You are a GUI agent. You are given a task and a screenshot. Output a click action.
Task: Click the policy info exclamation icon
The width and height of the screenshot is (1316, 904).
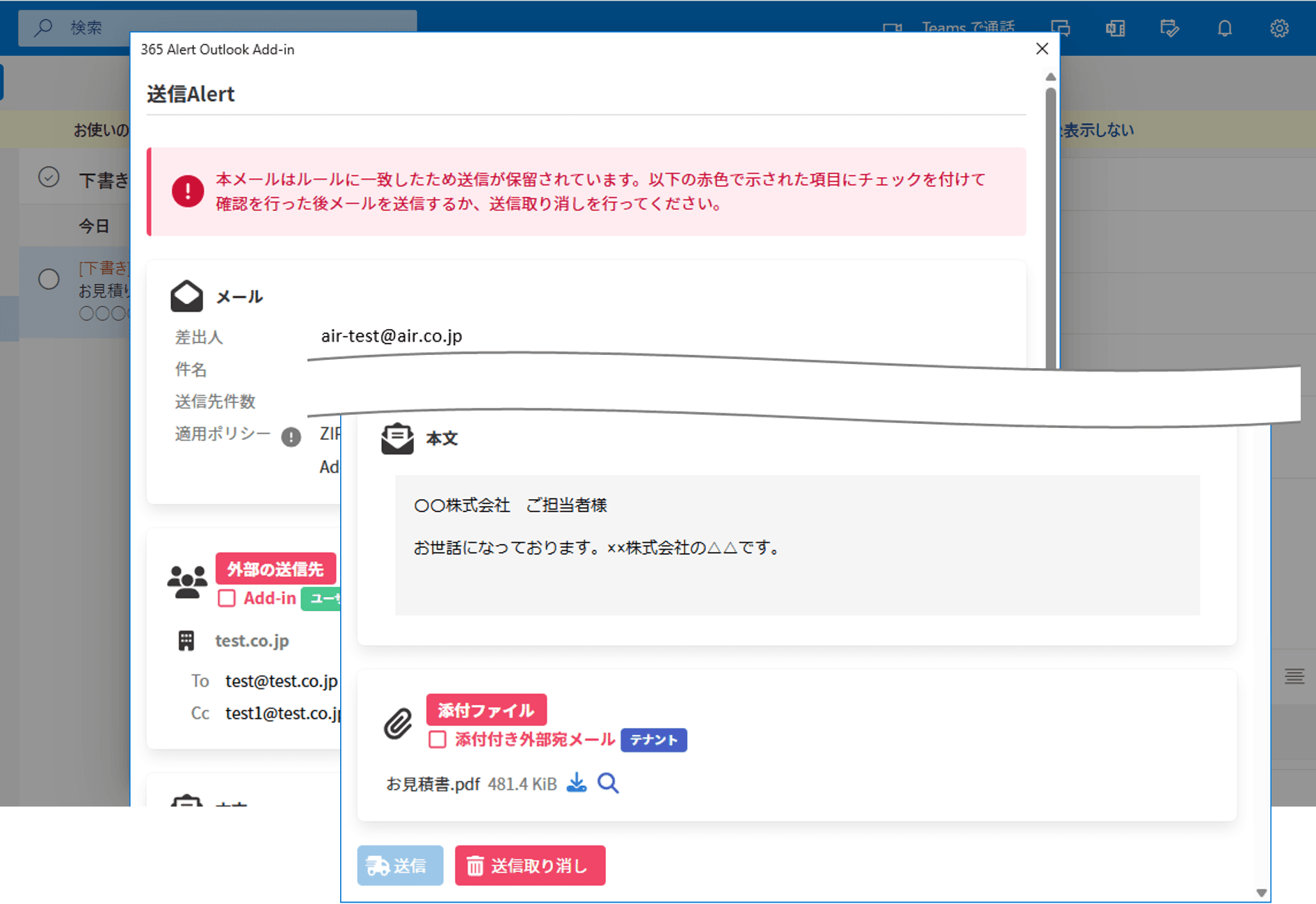point(291,436)
